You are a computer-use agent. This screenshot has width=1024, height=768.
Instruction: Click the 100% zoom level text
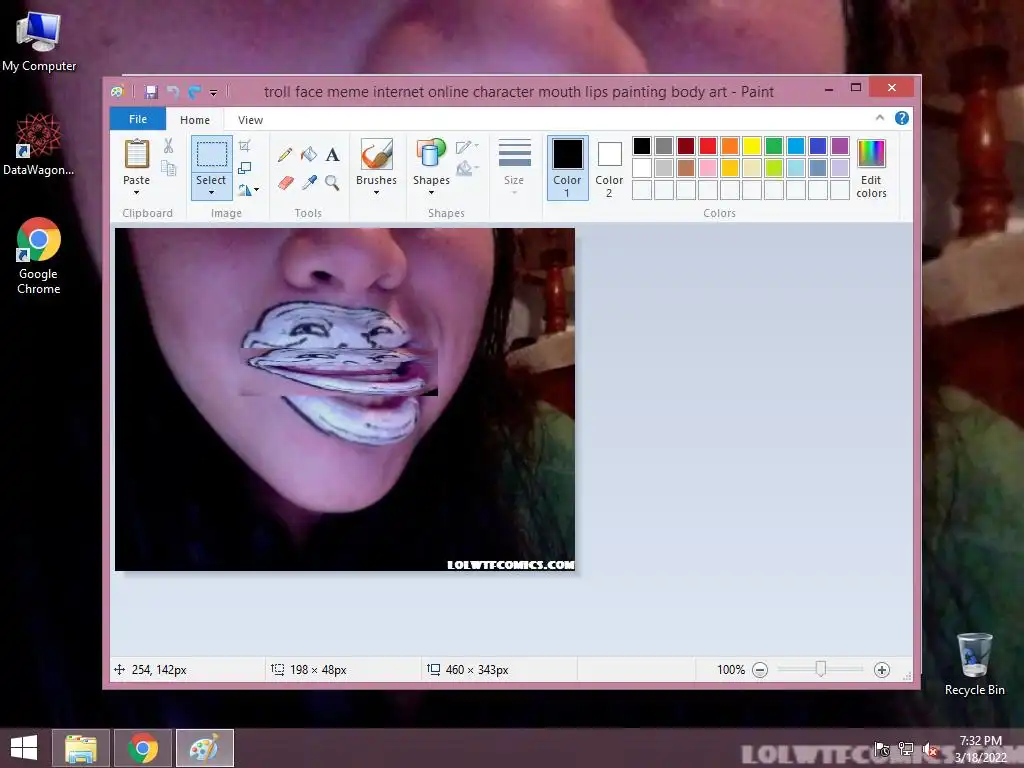pyautogui.click(x=731, y=670)
